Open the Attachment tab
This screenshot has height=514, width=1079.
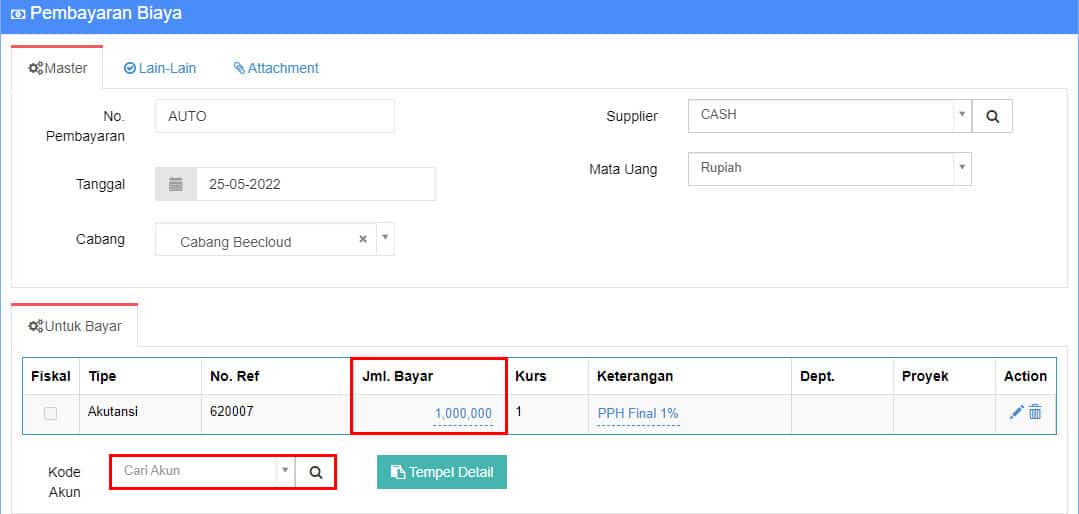(x=276, y=68)
